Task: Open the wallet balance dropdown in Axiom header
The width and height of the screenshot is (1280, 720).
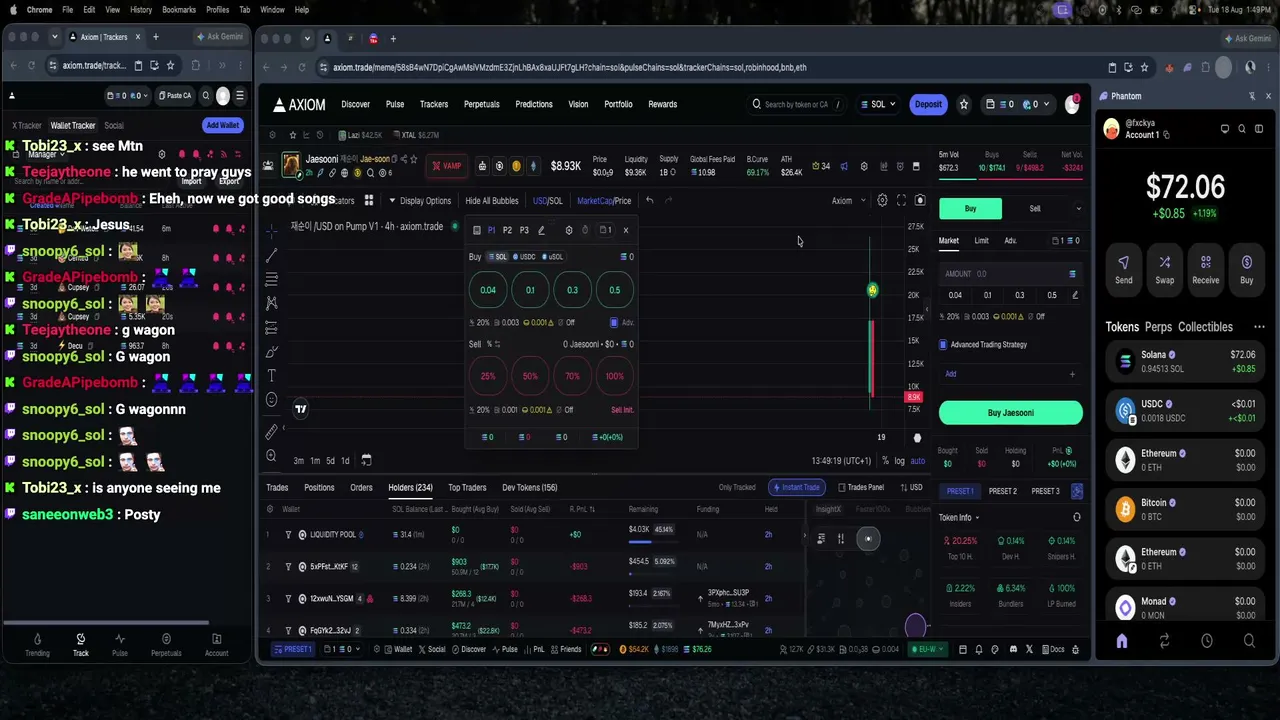Action: [1016, 104]
